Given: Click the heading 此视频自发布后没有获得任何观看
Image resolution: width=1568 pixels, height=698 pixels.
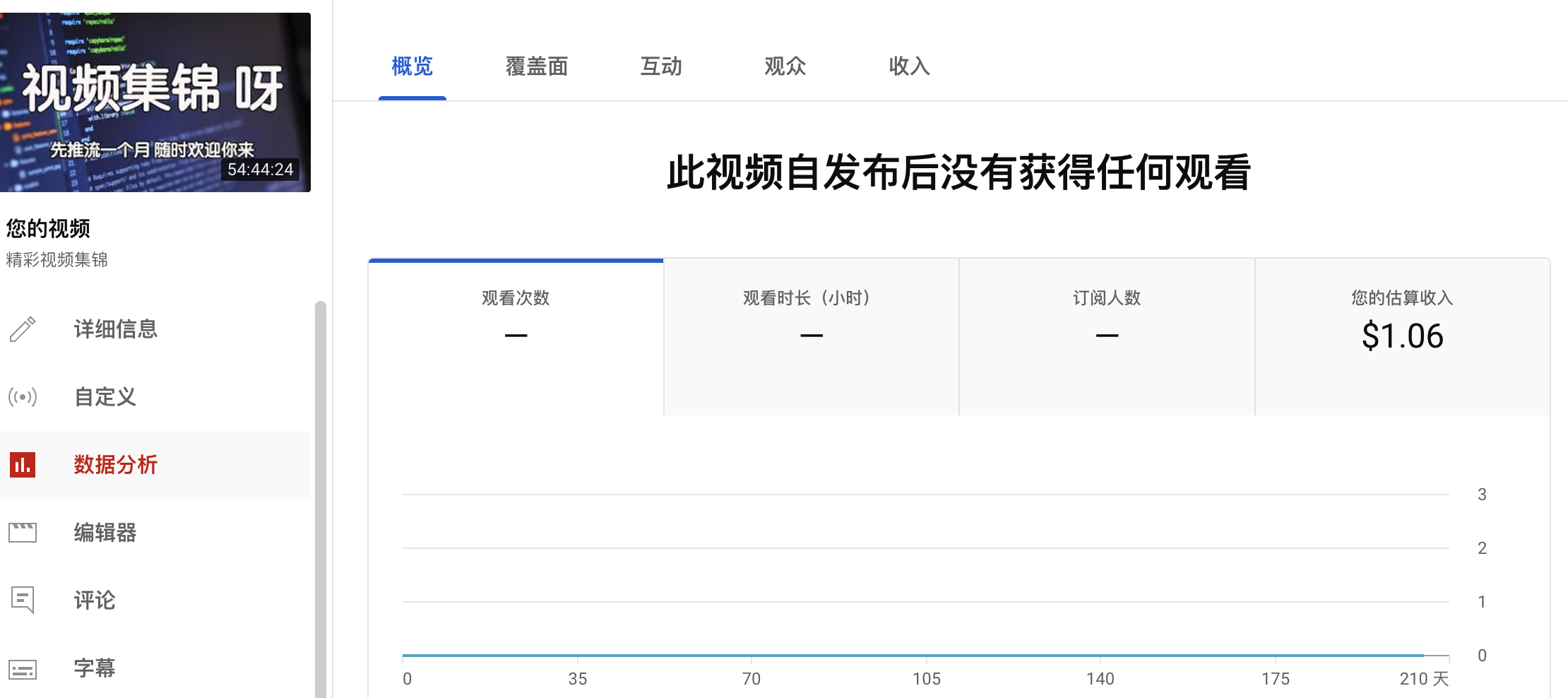Looking at the screenshot, I should [x=958, y=172].
